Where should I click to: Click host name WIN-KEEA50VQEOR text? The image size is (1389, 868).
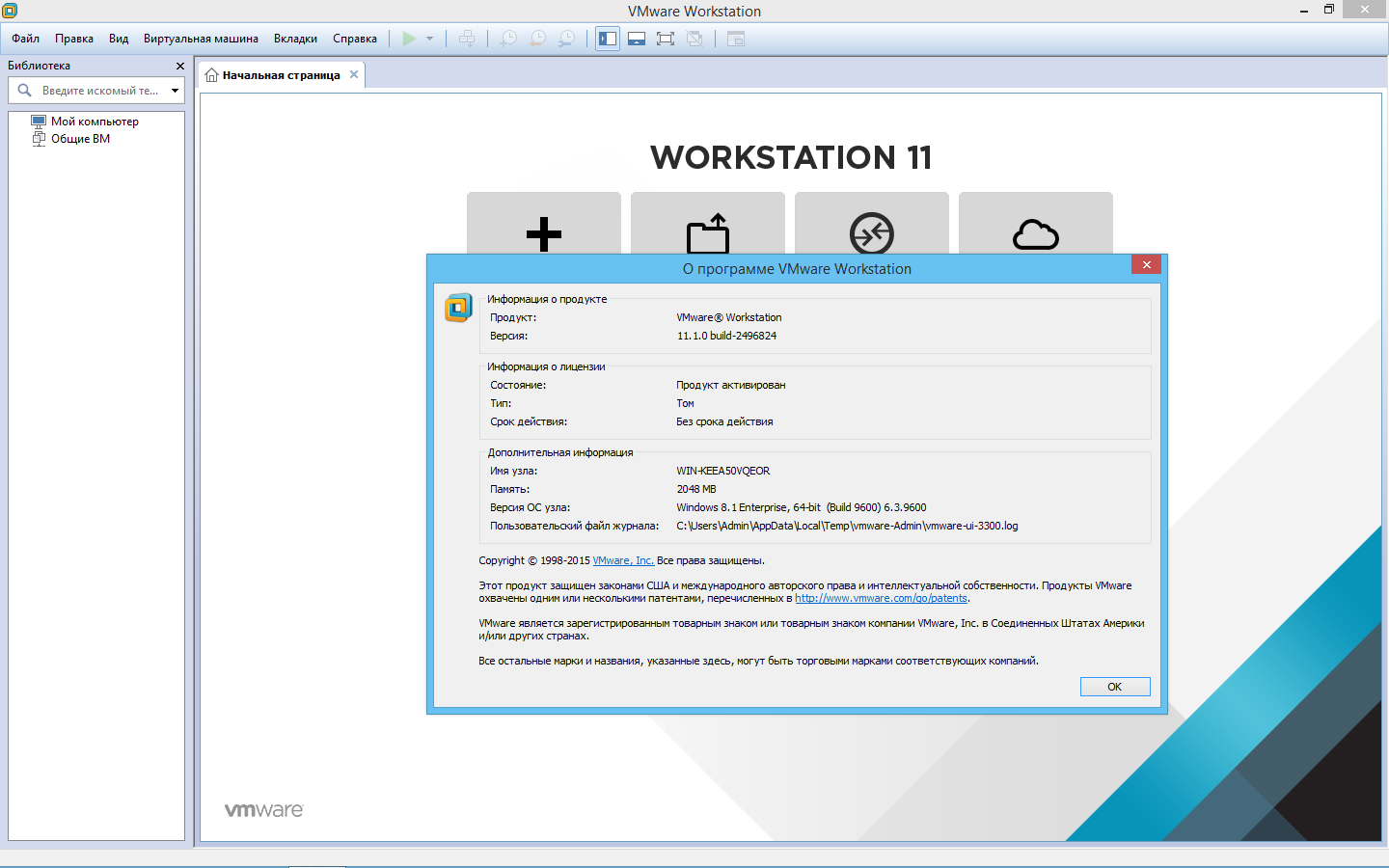click(722, 471)
